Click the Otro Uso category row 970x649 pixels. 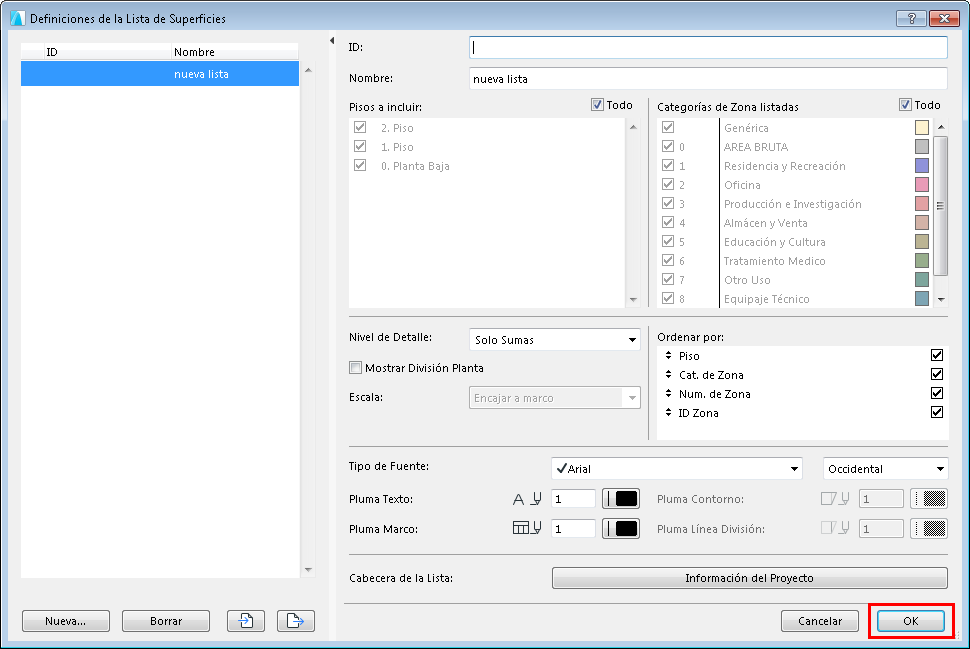[795, 280]
